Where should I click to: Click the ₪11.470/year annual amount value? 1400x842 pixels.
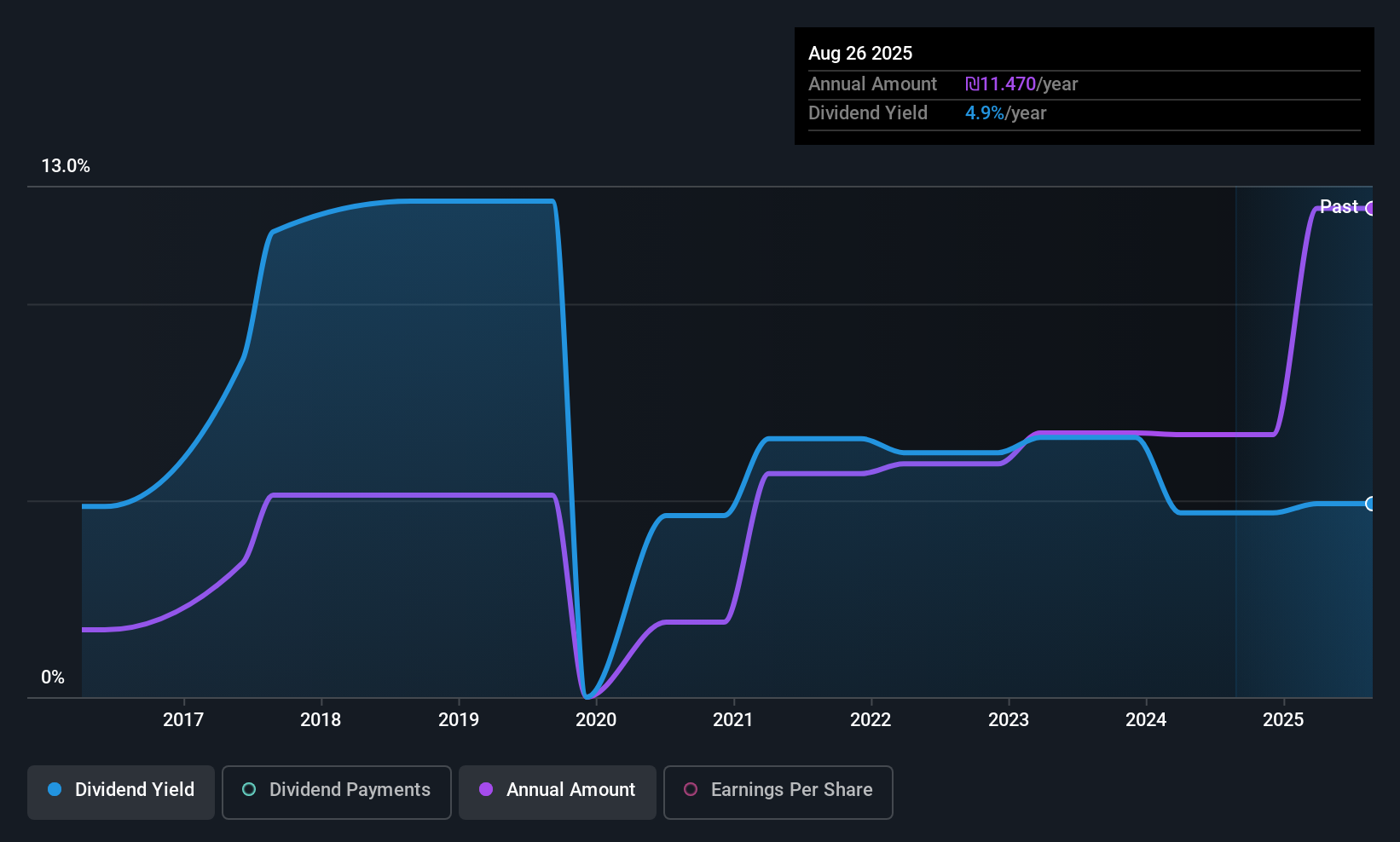click(1021, 84)
